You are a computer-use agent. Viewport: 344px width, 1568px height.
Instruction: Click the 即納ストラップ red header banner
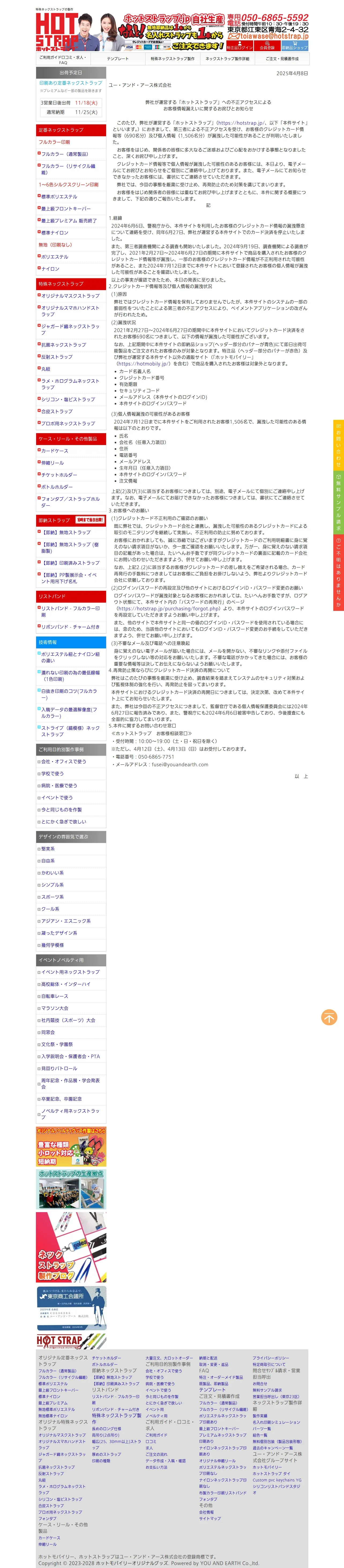click(x=71, y=520)
